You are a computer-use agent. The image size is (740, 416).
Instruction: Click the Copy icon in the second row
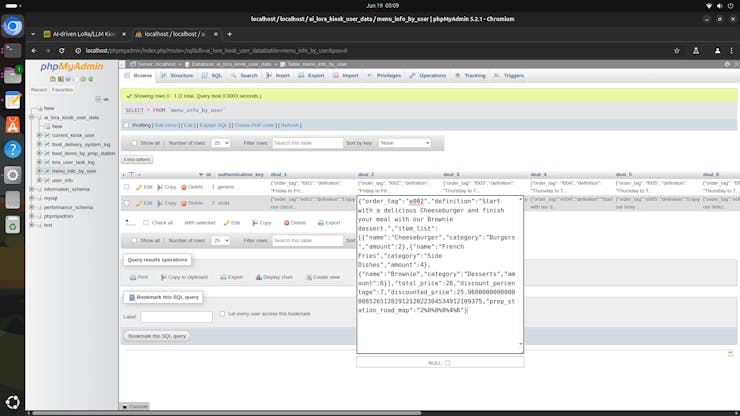tap(161, 203)
